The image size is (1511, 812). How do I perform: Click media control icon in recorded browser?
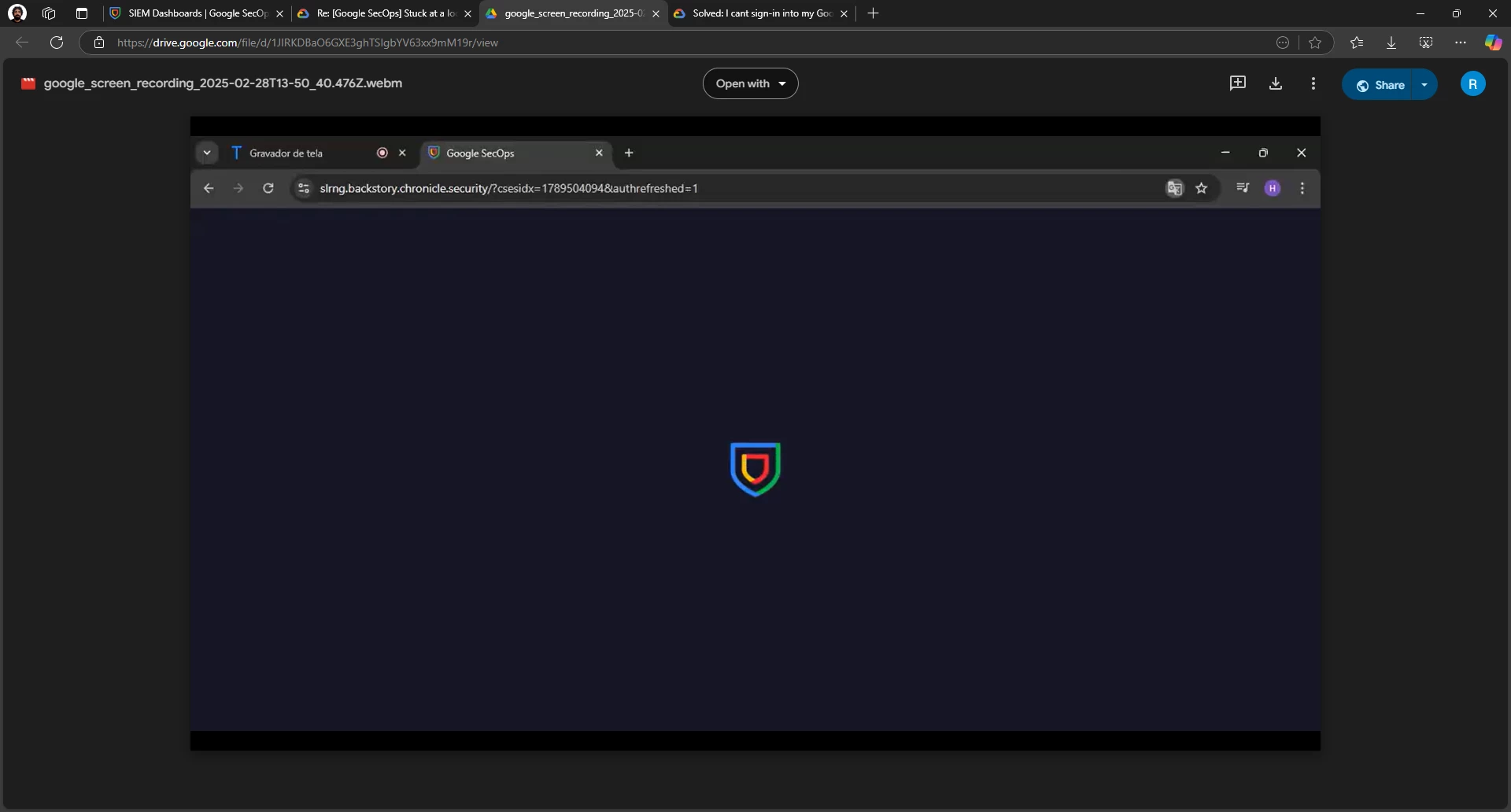click(1243, 188)
